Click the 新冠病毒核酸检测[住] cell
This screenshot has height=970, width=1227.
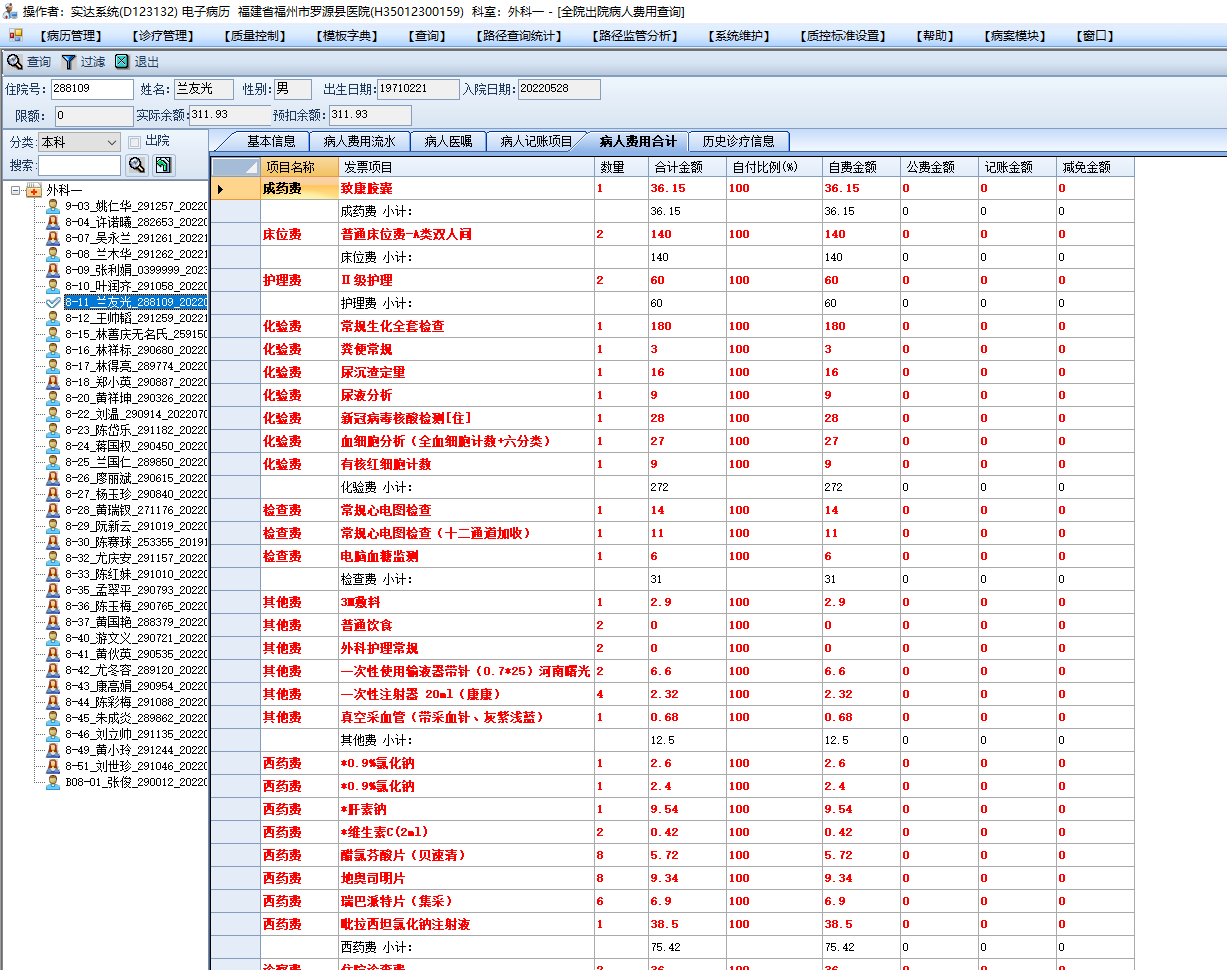coord(467,418)
